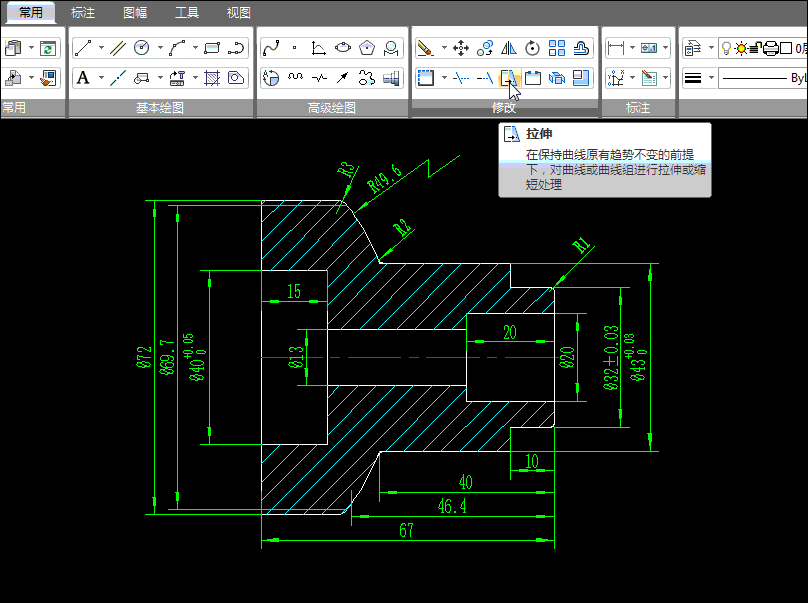Image resolution: width=808 pixels, height=603 pixels.
Task: Switch to the 常用 ribbon tab
Action: (x=30, y=12)
